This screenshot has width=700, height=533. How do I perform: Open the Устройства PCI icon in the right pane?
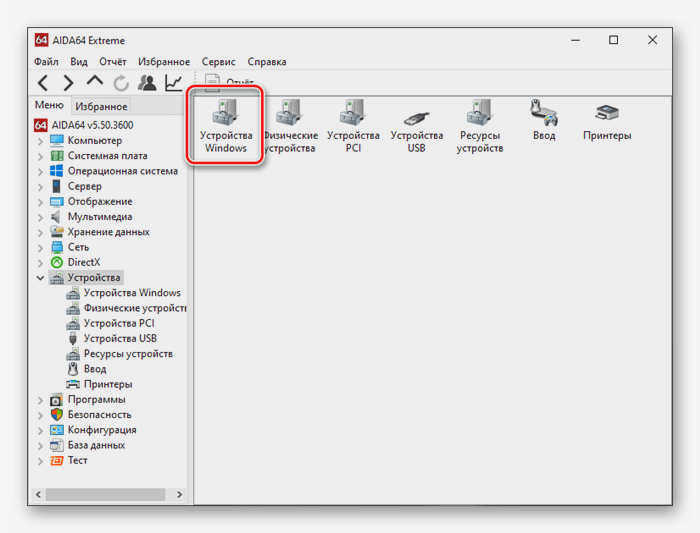click(x=353, y=126)
